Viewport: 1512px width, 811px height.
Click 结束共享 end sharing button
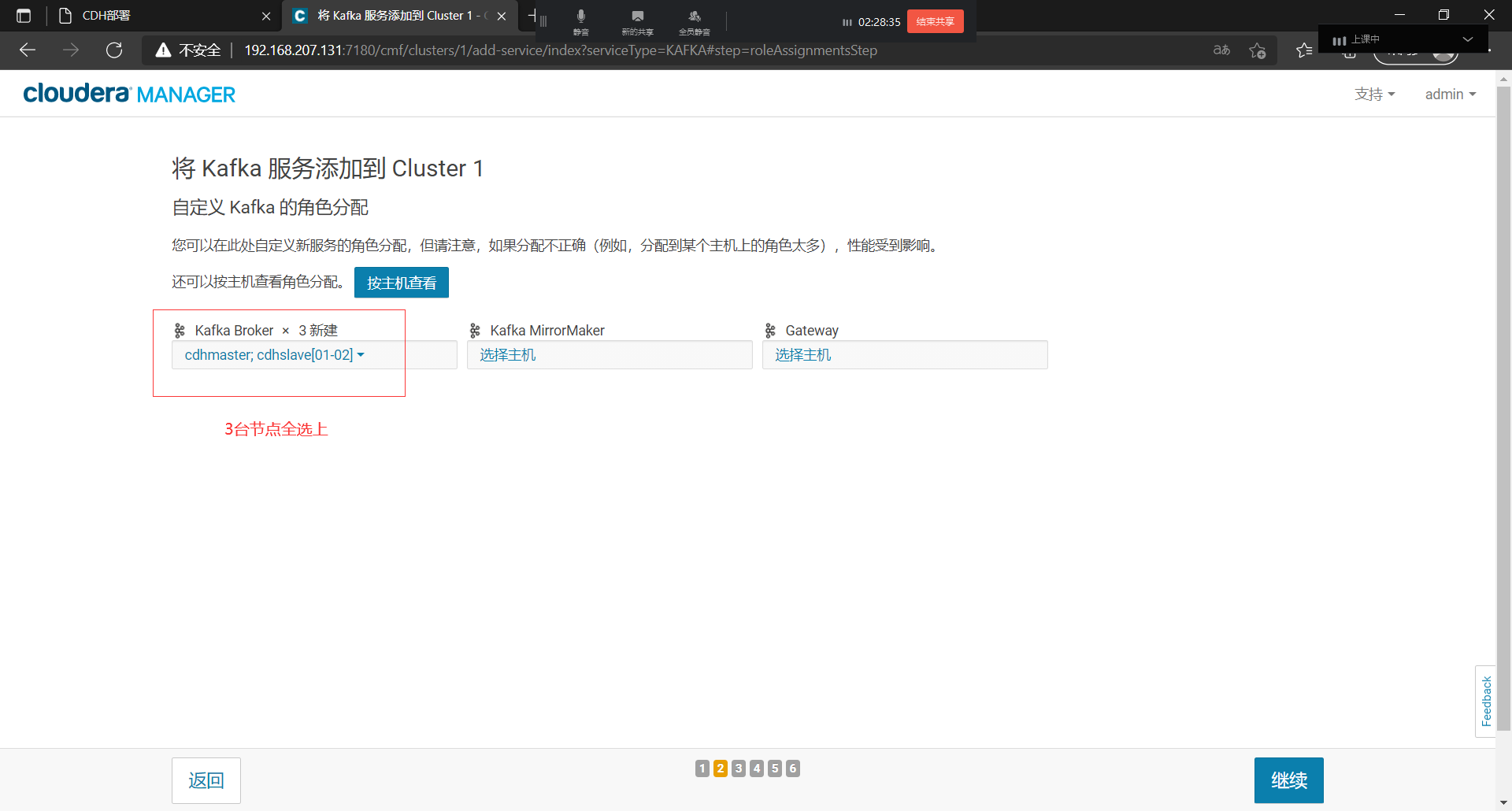936,21
